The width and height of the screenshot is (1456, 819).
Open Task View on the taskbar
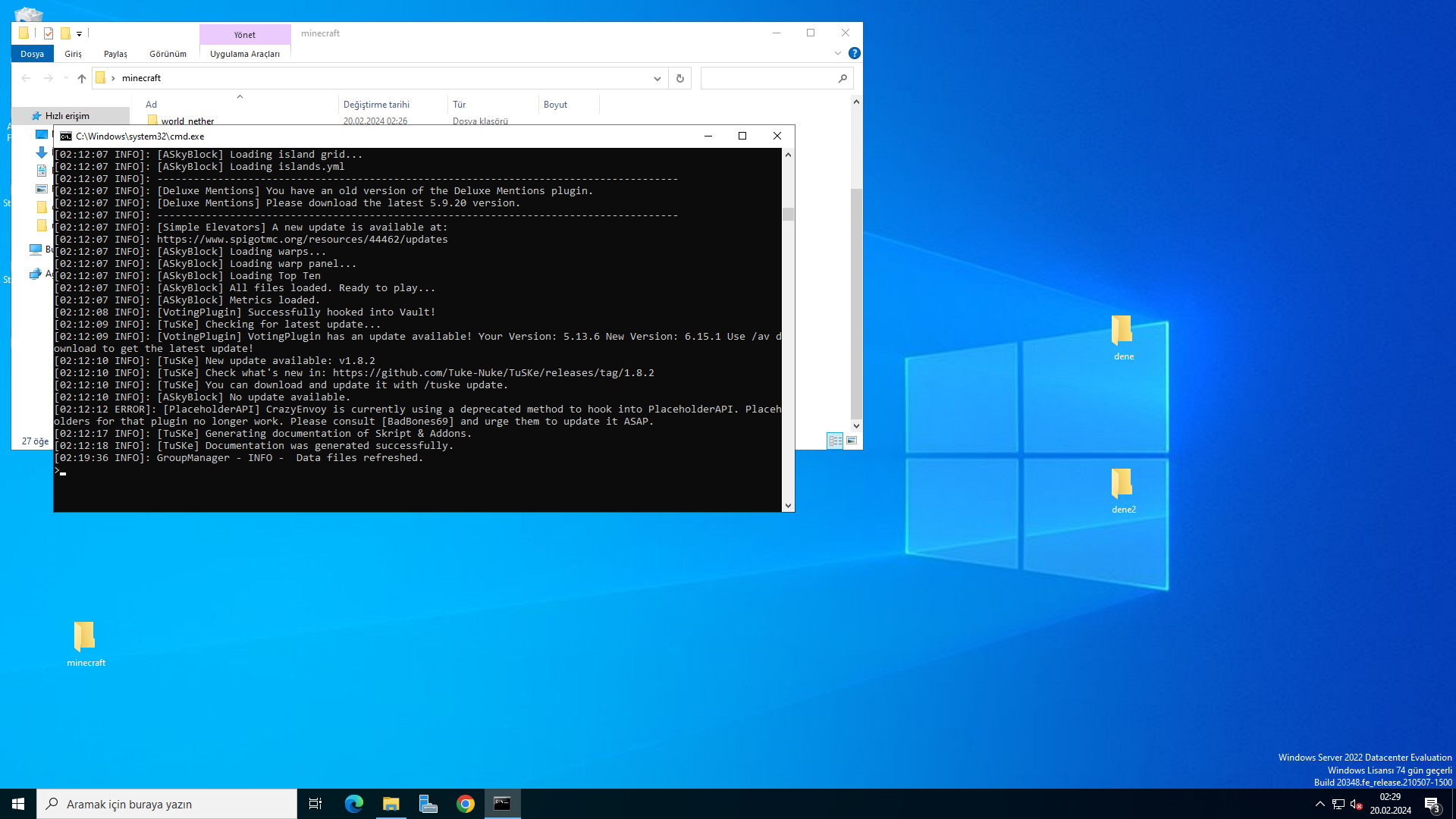tap(315, 804)
